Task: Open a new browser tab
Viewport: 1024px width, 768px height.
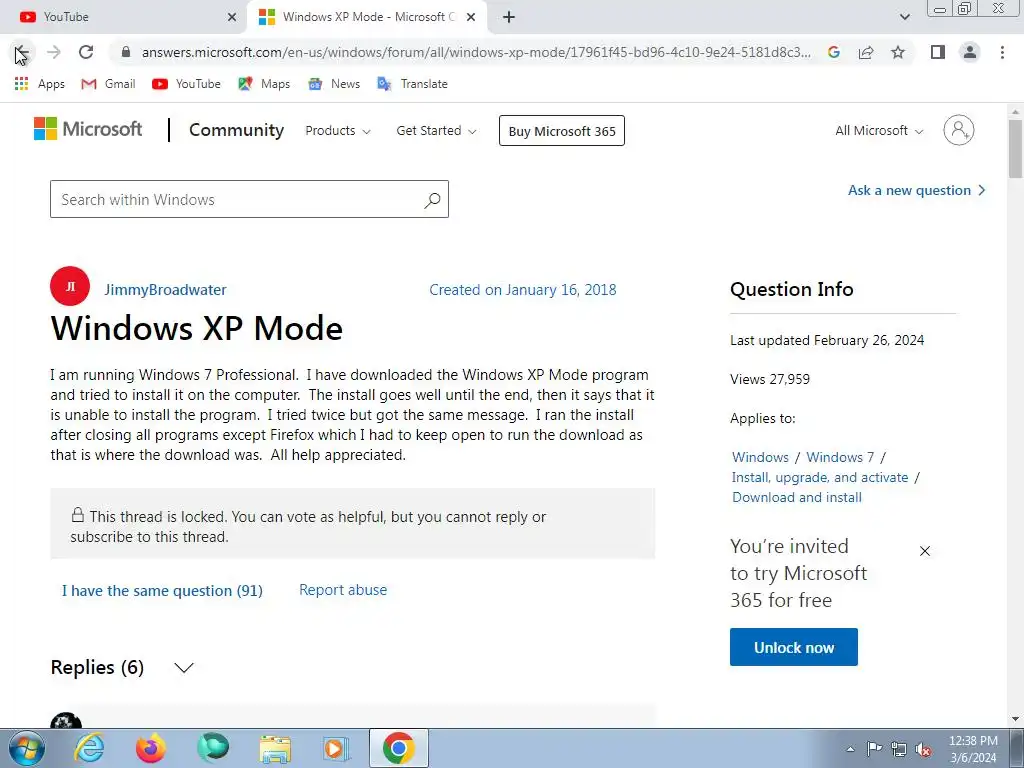Action: (x=509, y=17)
